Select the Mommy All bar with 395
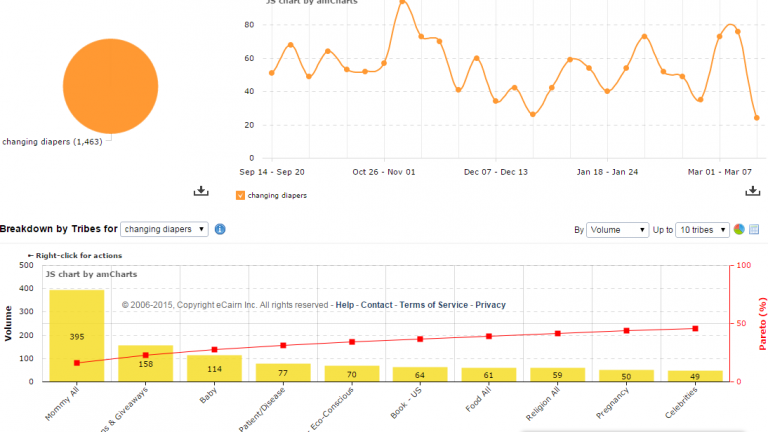The image size is (768, 432). coord(77,336)
